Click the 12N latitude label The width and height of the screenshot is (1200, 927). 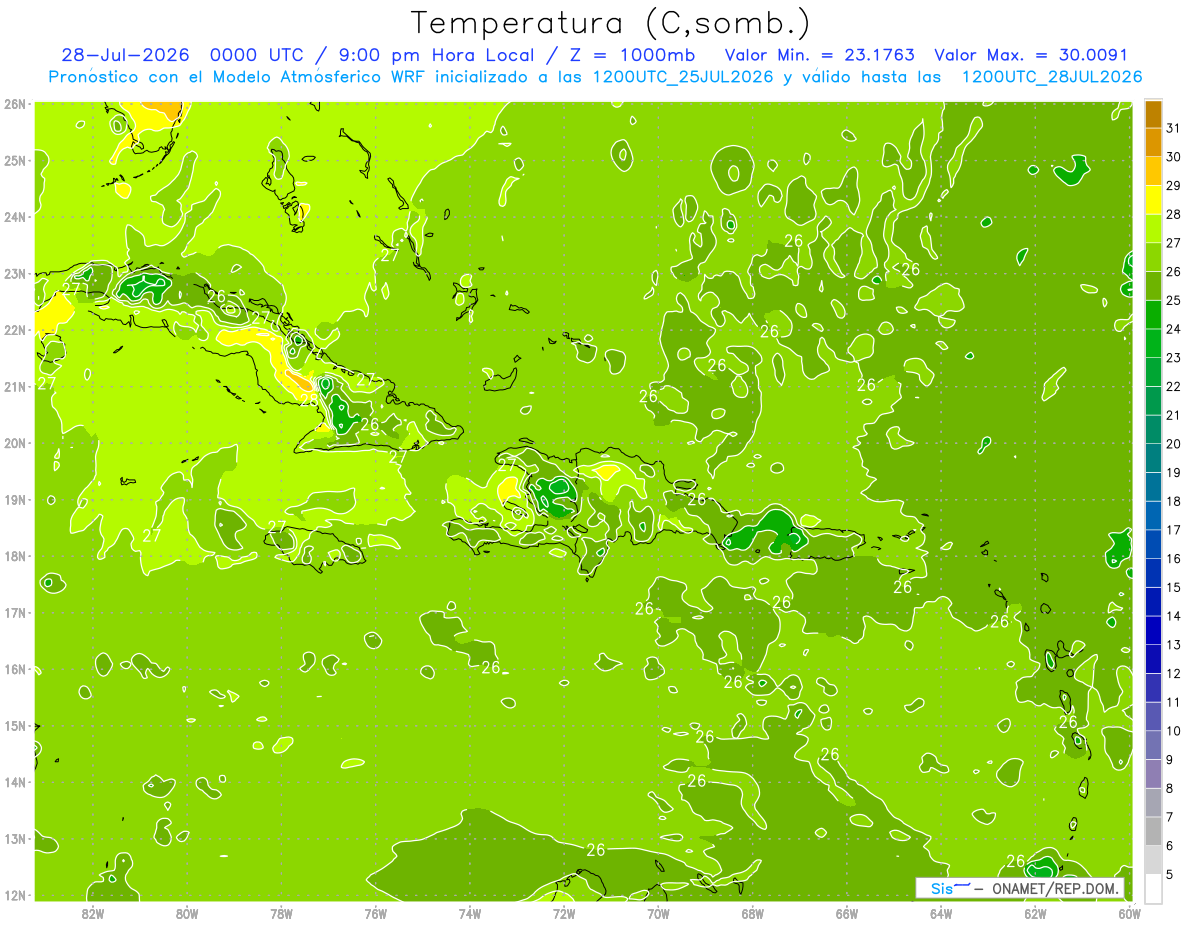14,895
